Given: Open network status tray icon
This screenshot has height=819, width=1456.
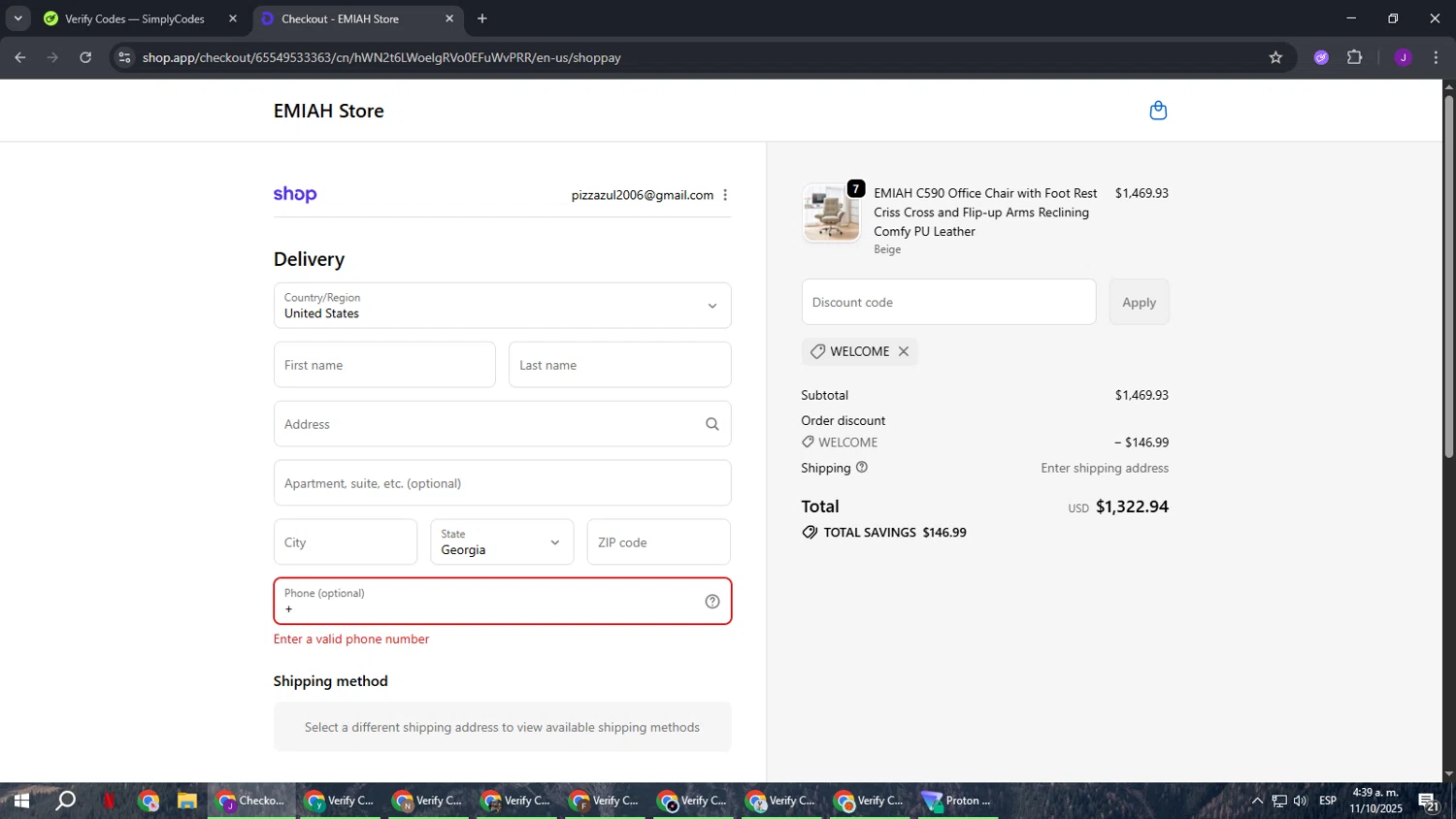Looking at the screenshot, I should pos(1279,802).
